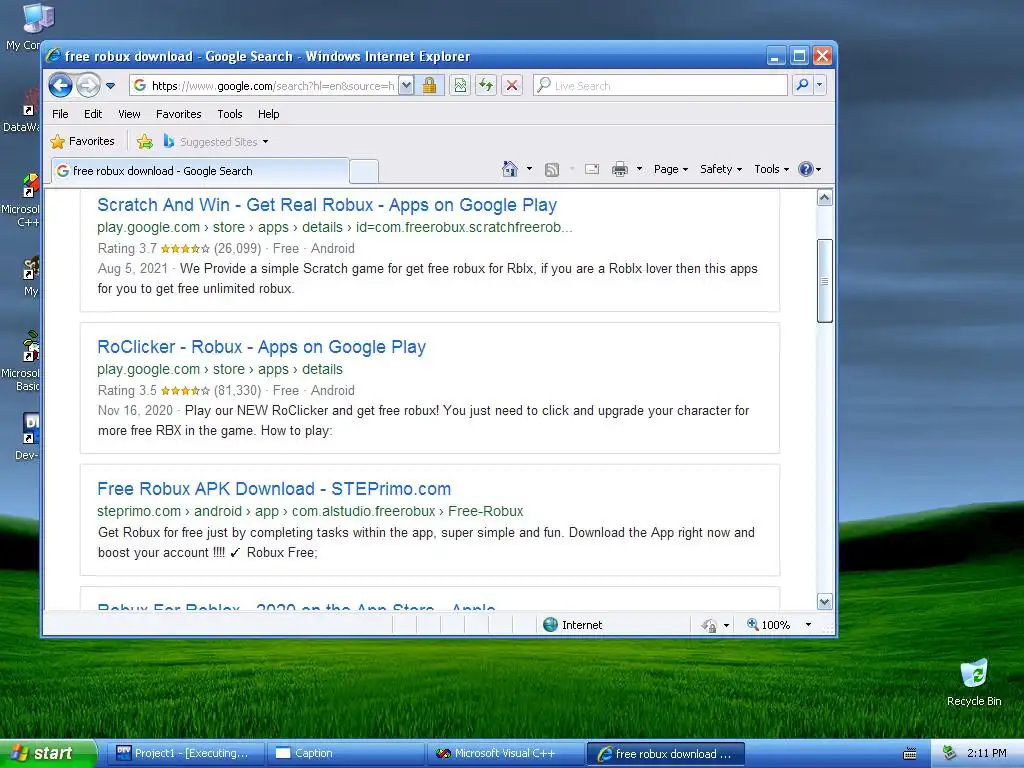The height and width of the screenshot is (768, 1024).
Task: Open the Help menu
Action: [x=268, y=114]
